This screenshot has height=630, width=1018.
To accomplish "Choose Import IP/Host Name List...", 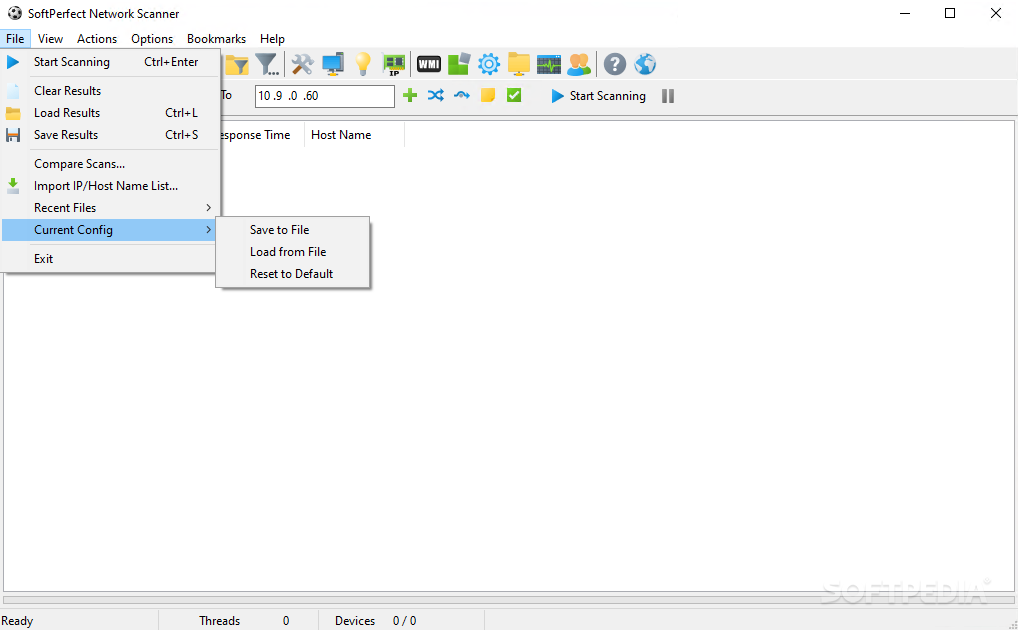I will click(110, 186).
